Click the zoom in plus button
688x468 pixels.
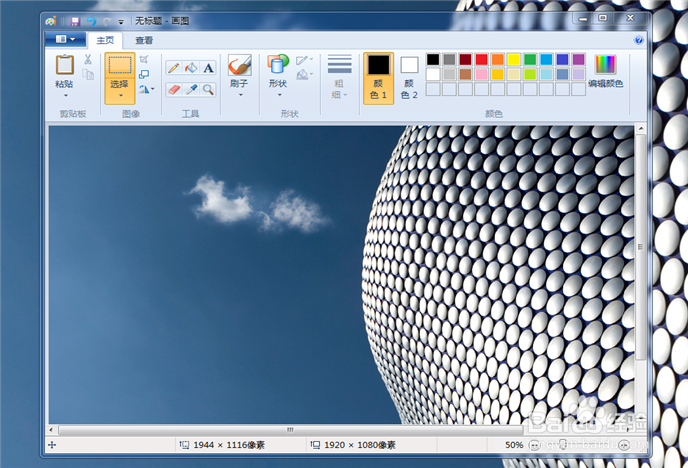click(624, 445)
